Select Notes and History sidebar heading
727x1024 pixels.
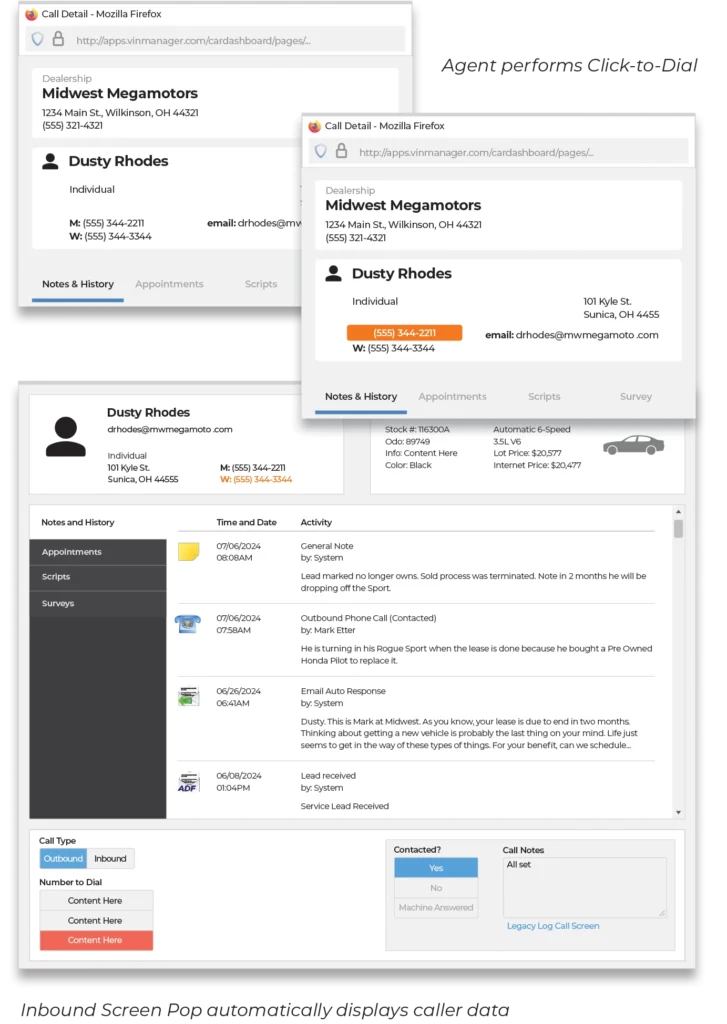(x=78, y=522)
